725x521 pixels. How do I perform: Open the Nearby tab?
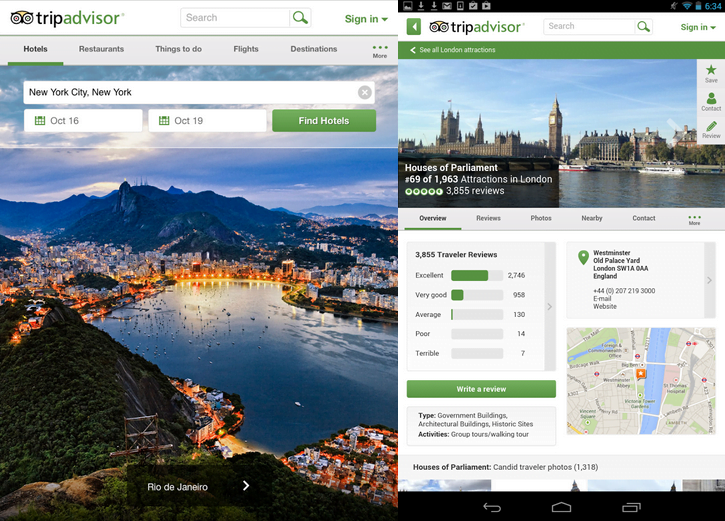tap(592, 218)
